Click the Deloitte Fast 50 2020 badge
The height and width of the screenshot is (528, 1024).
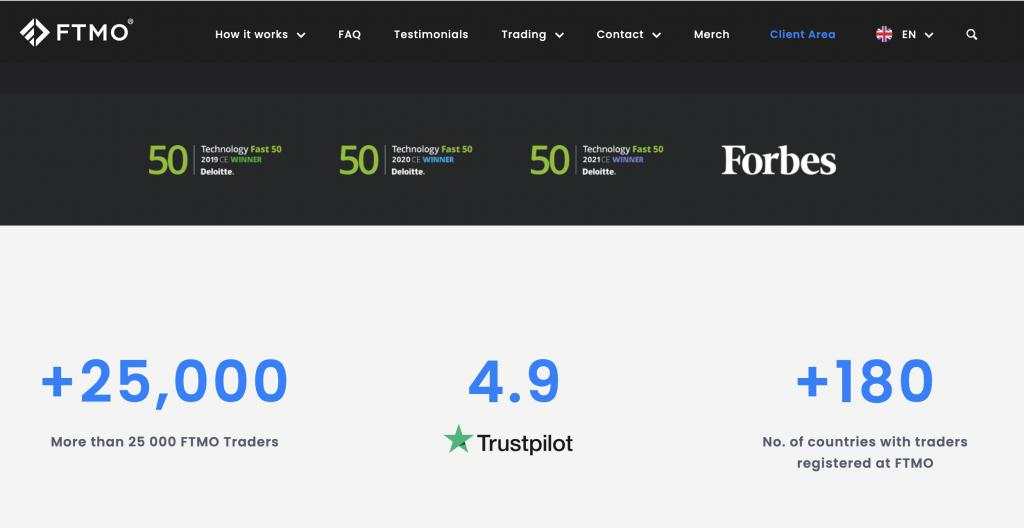(x=406, y=160)
